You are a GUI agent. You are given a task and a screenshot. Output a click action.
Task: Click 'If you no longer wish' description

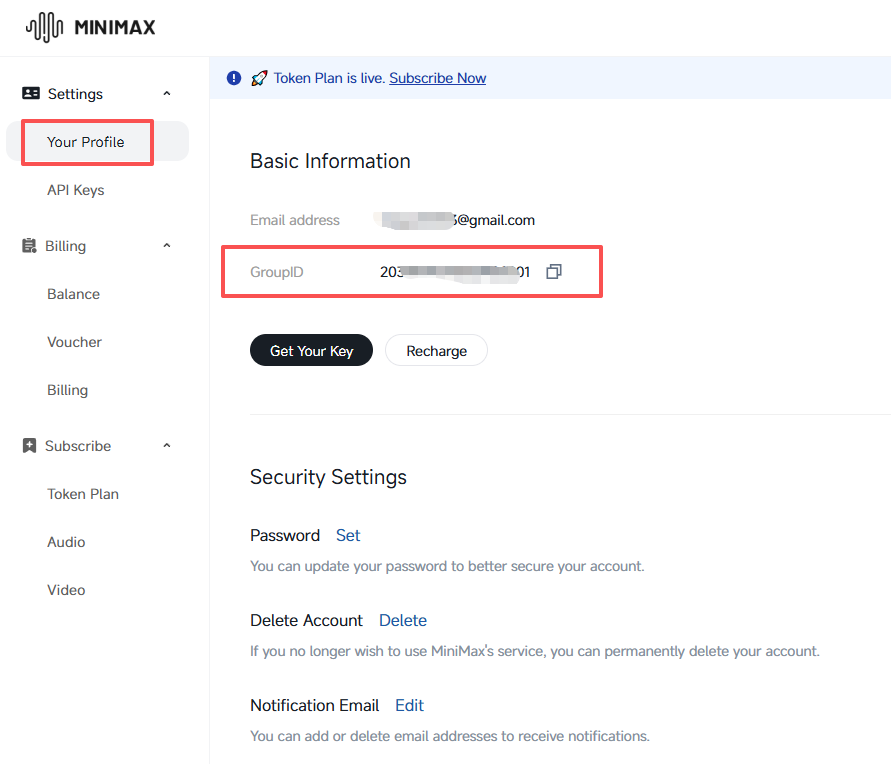pyautogui.click(x=535, y=651)
